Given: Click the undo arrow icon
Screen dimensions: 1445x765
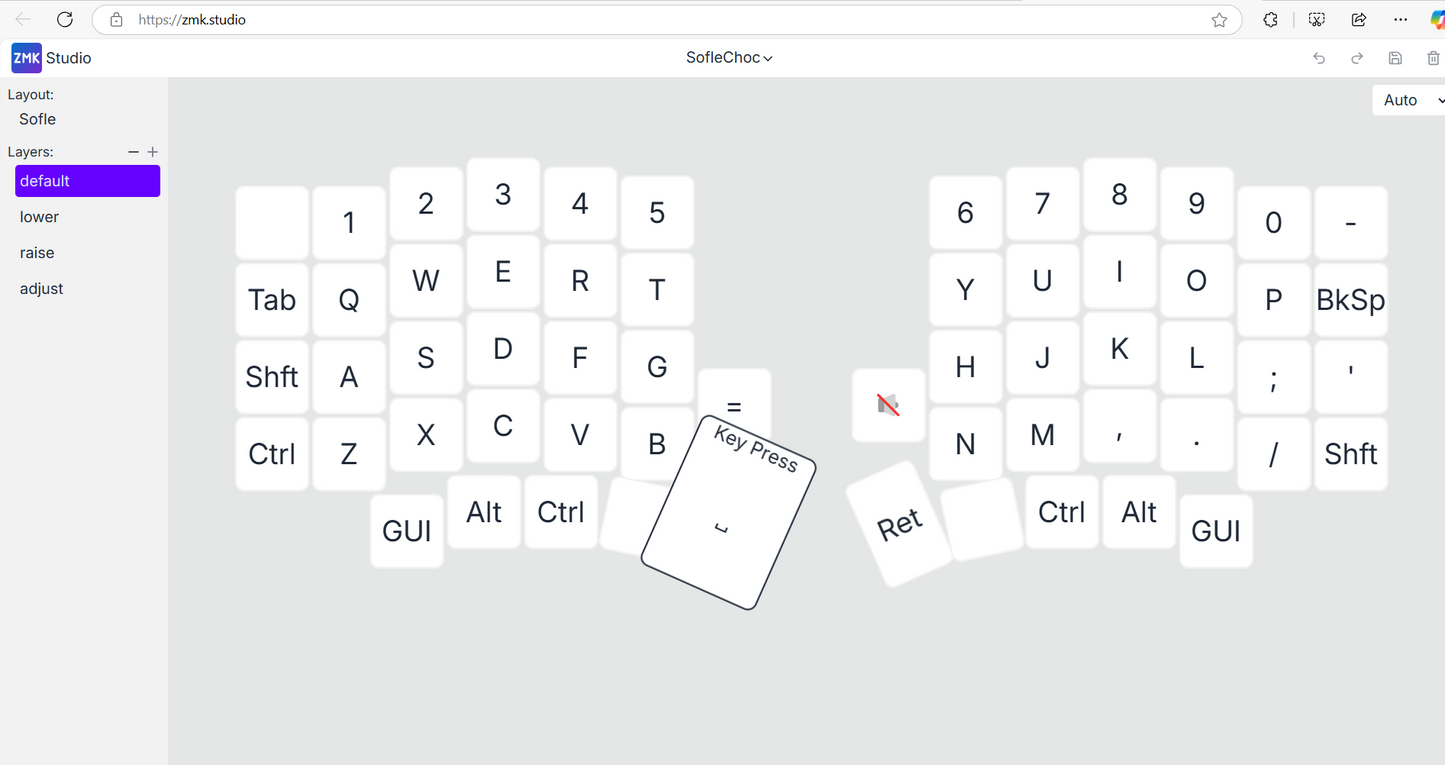Looking at the screenshot, I should click(1319, 58).
